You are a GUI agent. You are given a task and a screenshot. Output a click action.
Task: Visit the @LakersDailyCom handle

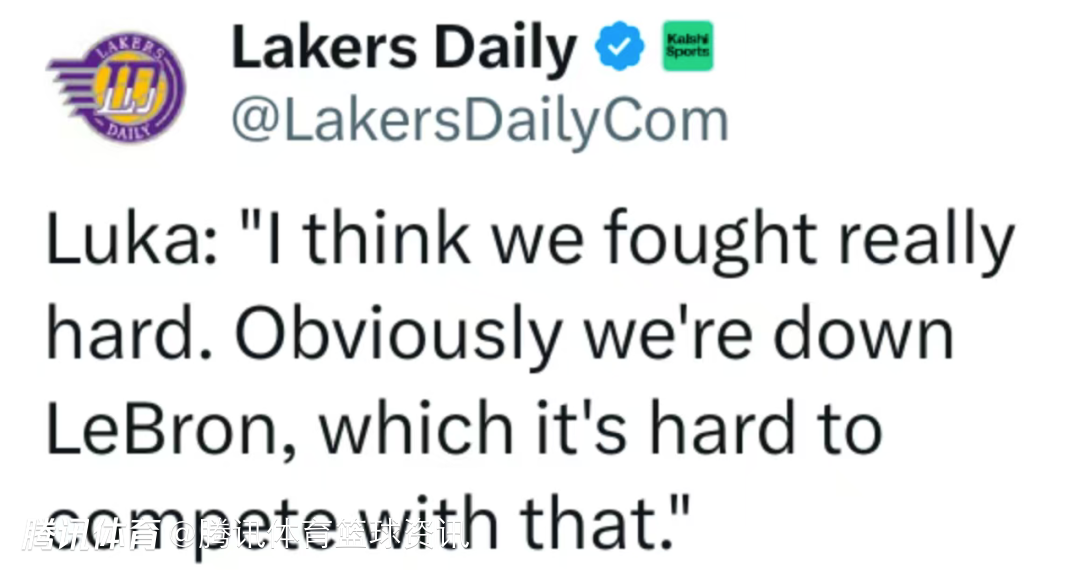(479, 120)
